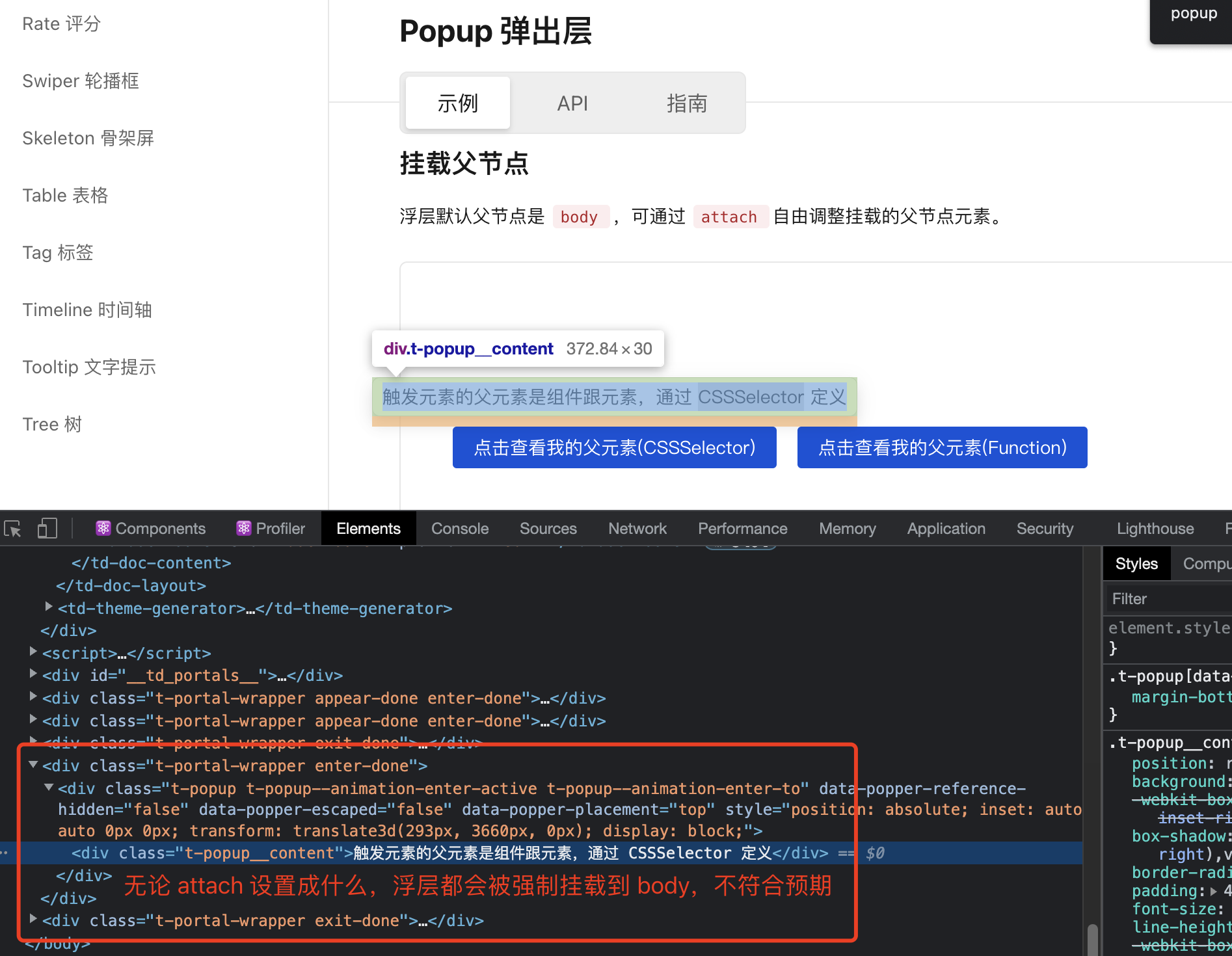This screenshot has height=956, width=1232.
Task: Expand the script element node
Action: 33,652
